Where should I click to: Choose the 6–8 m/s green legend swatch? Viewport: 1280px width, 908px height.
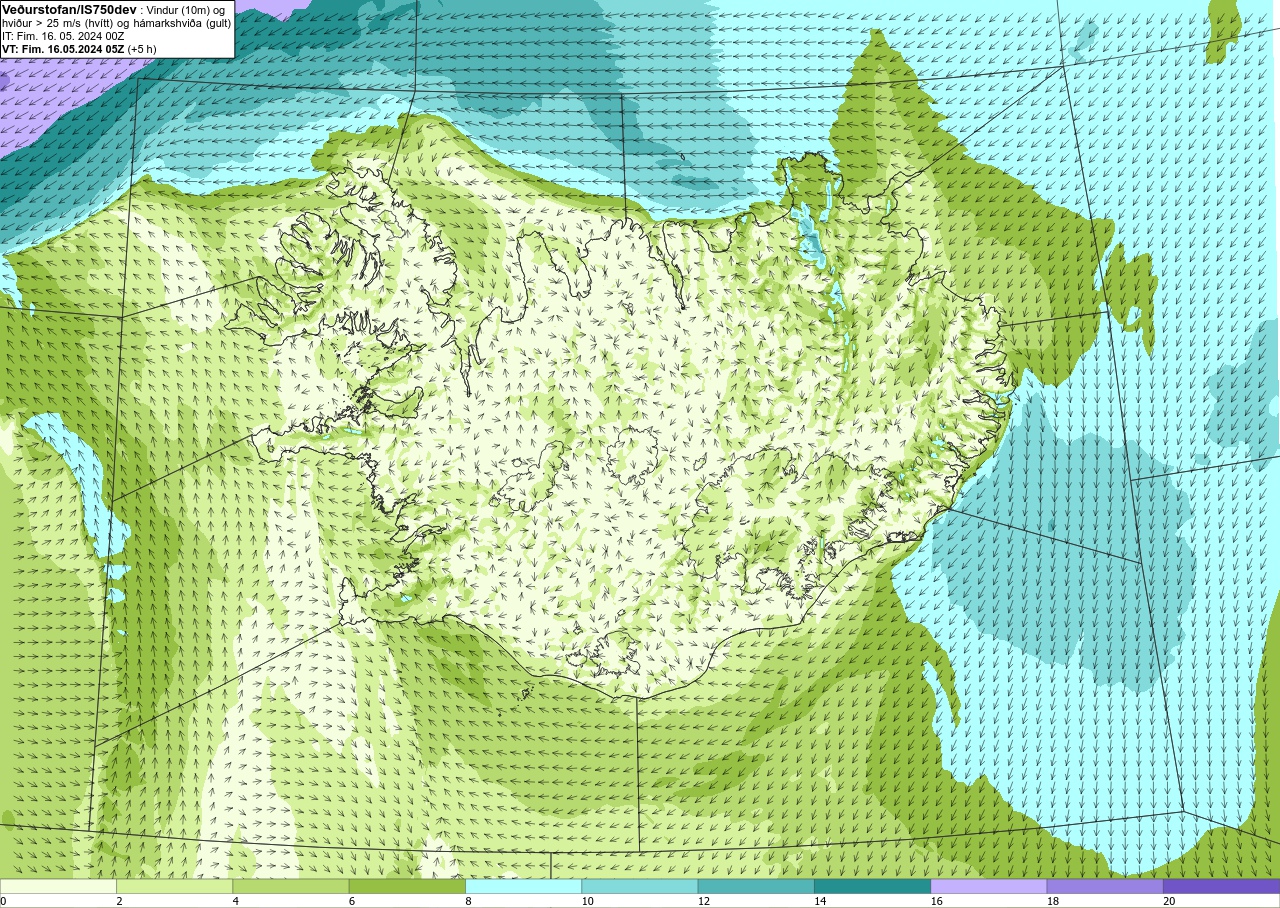coord(407,886)
